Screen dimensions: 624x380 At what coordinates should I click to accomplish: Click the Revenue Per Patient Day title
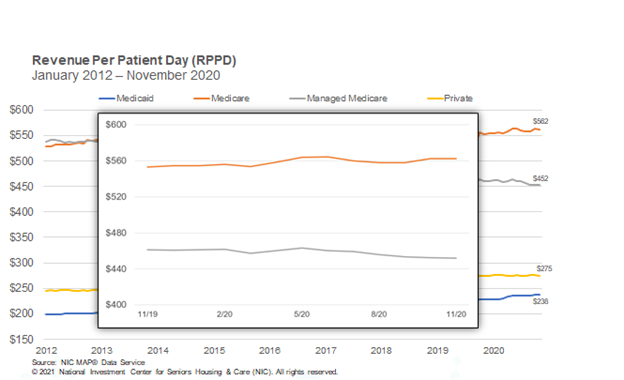pyautogui.click(x=134, y=60)
